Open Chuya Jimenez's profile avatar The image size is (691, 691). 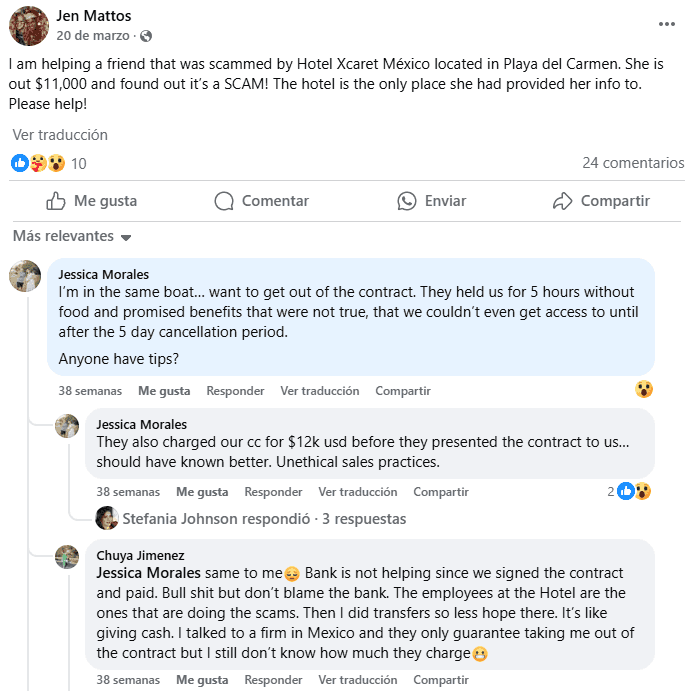tap(67, 557)
